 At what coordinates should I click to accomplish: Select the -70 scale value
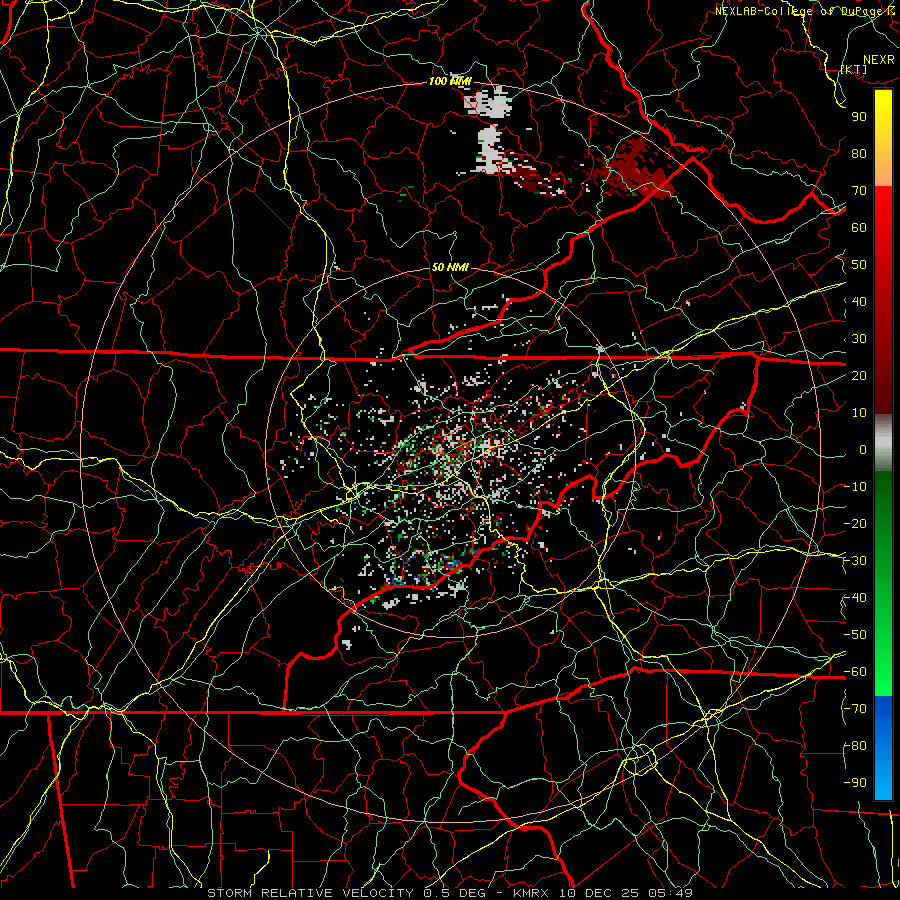click(x=855, y=709)
